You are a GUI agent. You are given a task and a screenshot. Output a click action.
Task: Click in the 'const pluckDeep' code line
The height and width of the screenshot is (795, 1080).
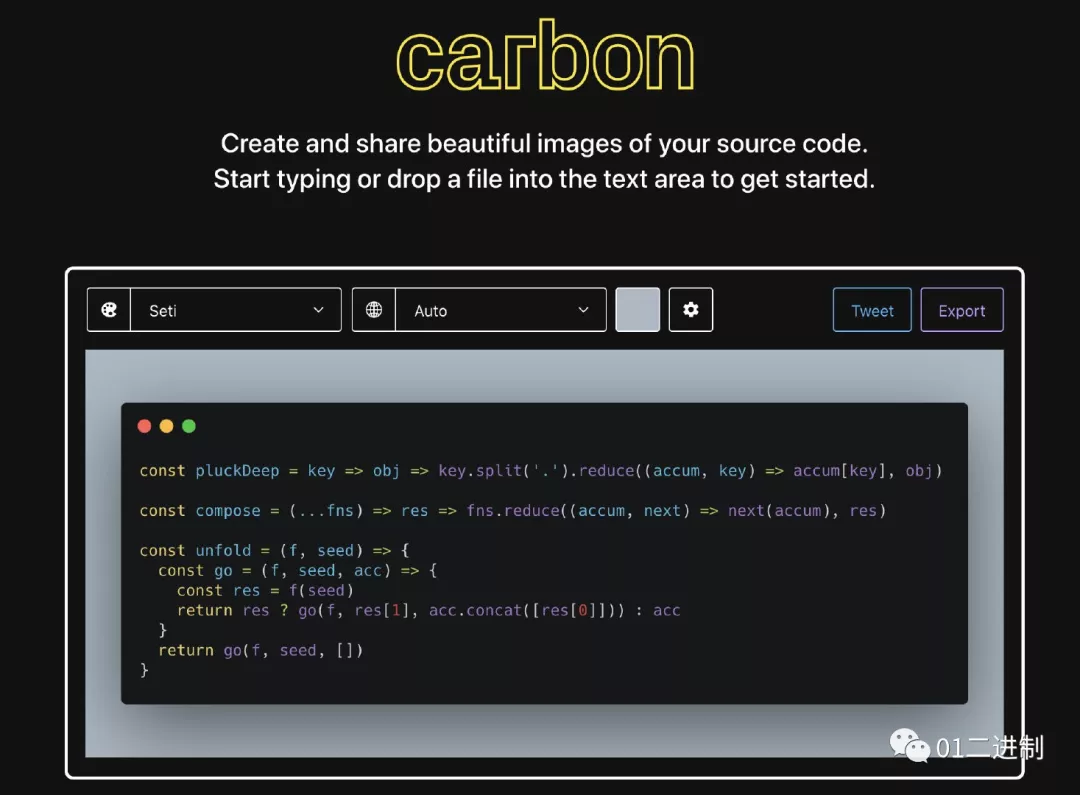point(541,471)
